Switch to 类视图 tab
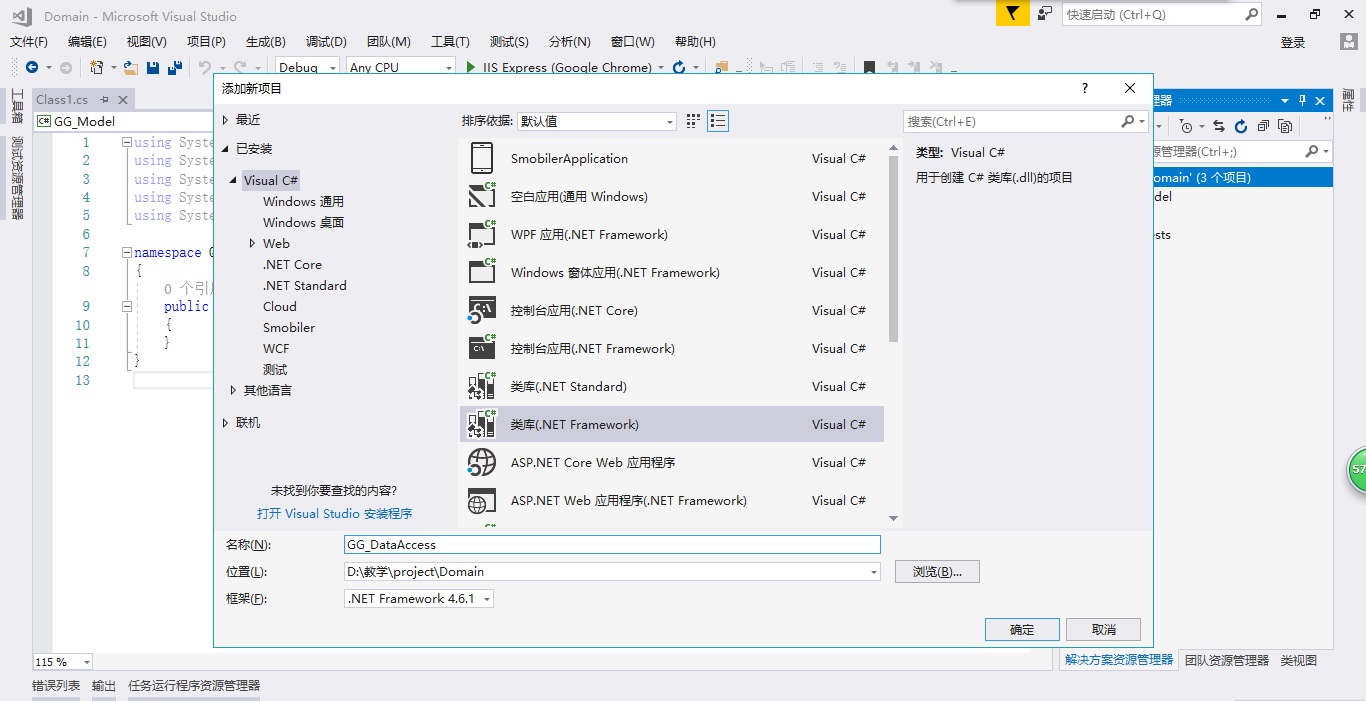The height and width of the screenshot is (701, 1366). tap(1299, 660)
